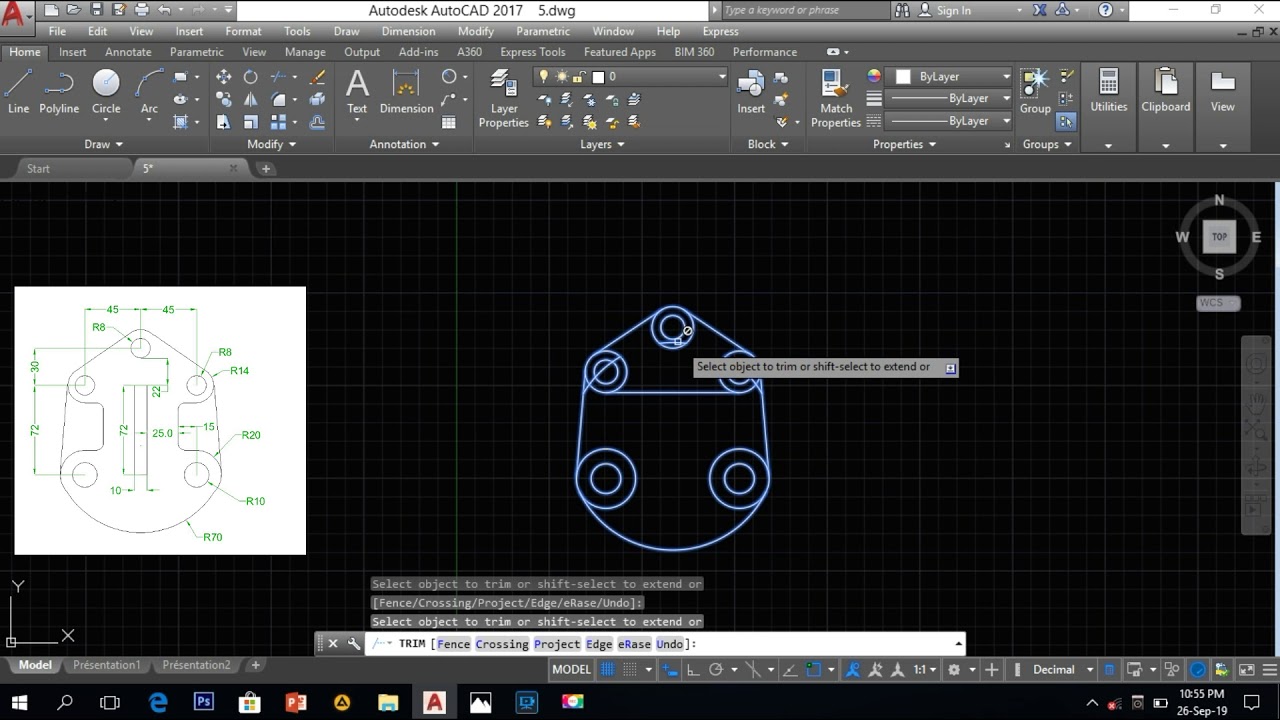The width and height of the screenshot is (1280, 720).
Task: Toggle ortho mode in the status bar
Action: (x=692, y=670)
